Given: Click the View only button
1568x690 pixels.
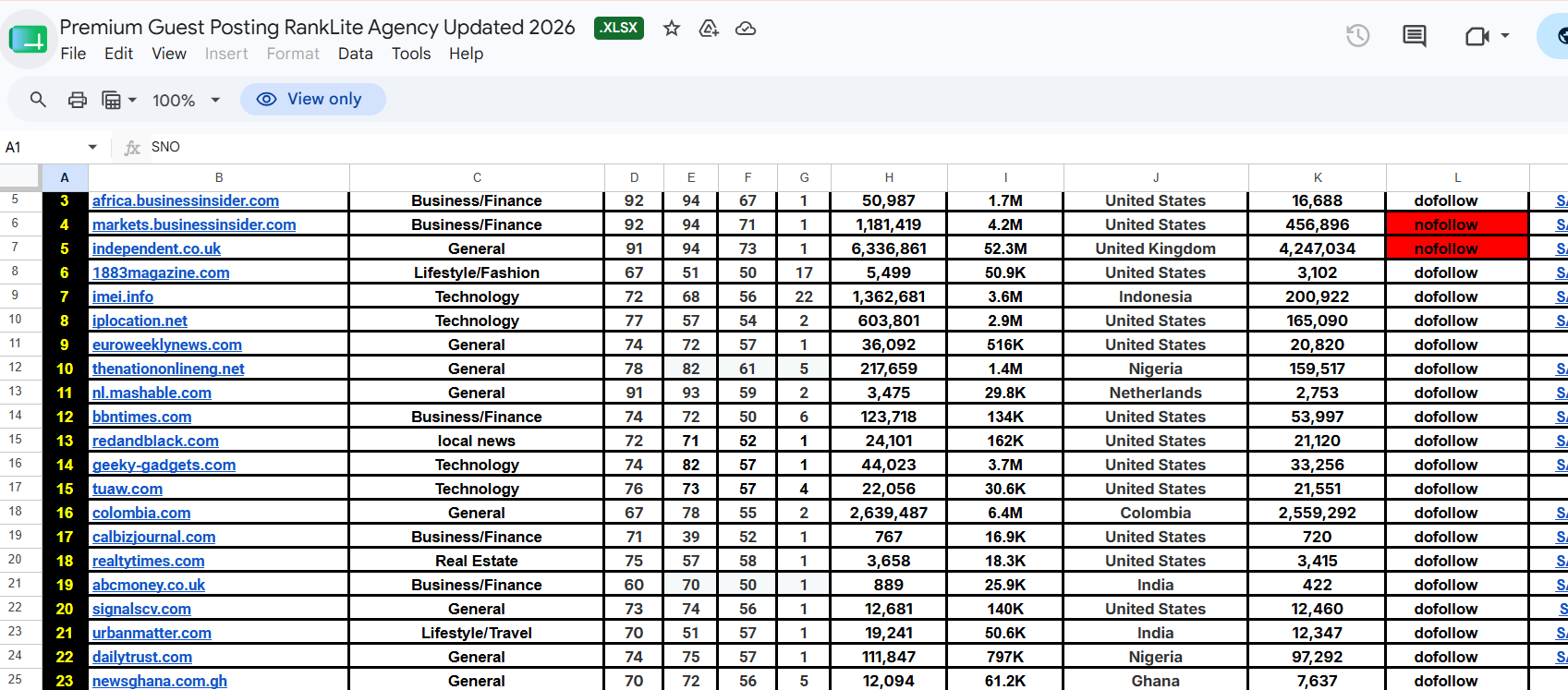Looking at the screenshot, I should click(x=313, y=99).
